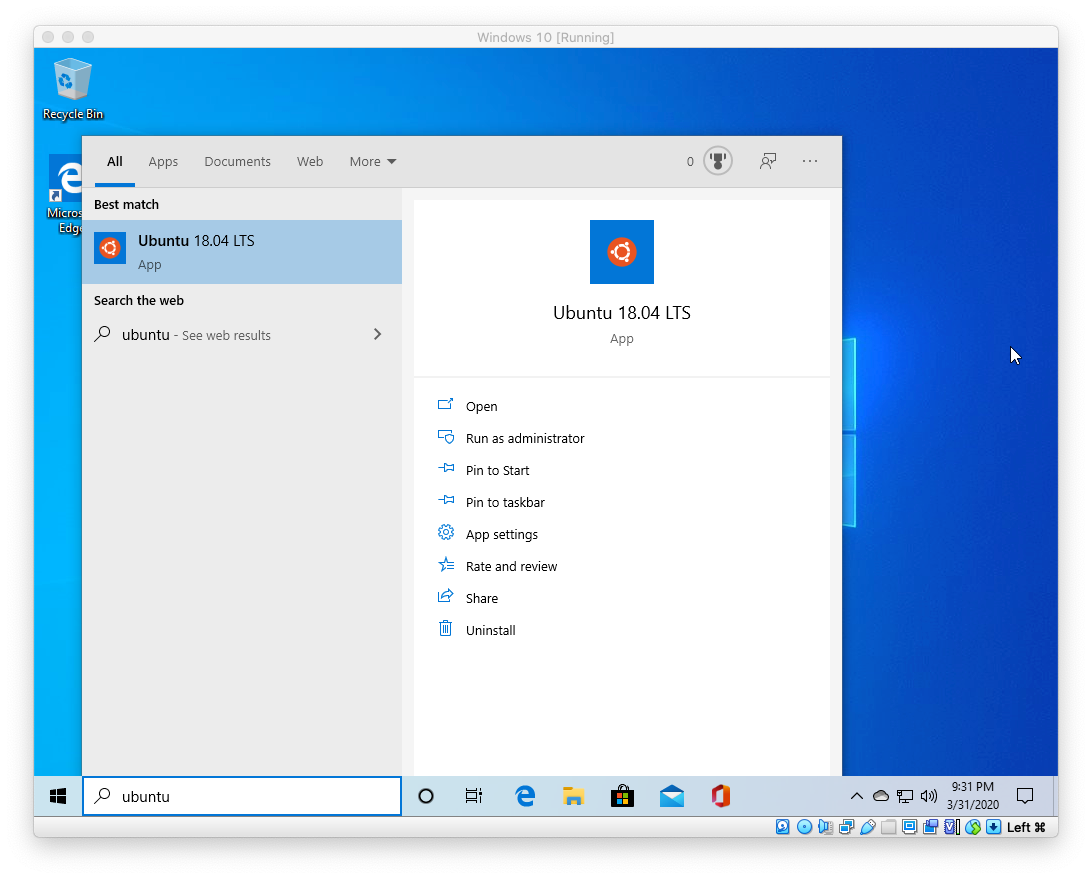Click the VirtualBox shared folders status icon
The image size is (1092, 879).
(889, 827)
